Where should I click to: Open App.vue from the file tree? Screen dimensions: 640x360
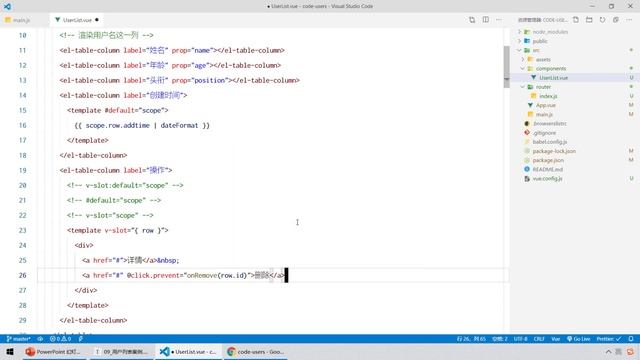click(545, 105)
